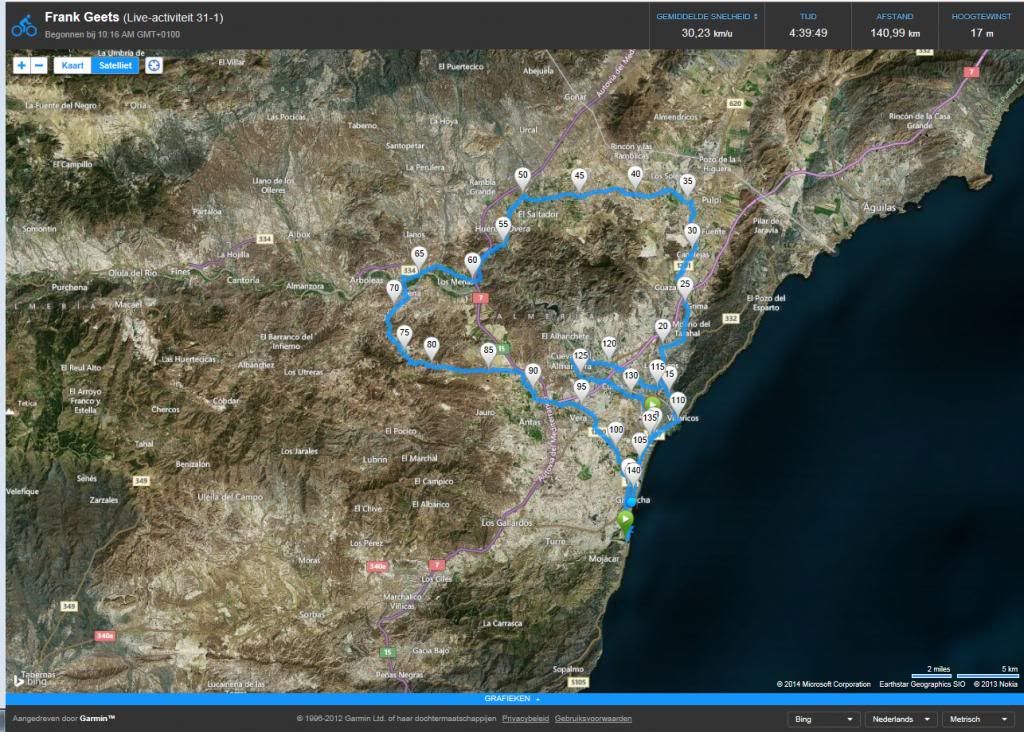Open the Nederlands language dropdown

(x=901, y=719)
